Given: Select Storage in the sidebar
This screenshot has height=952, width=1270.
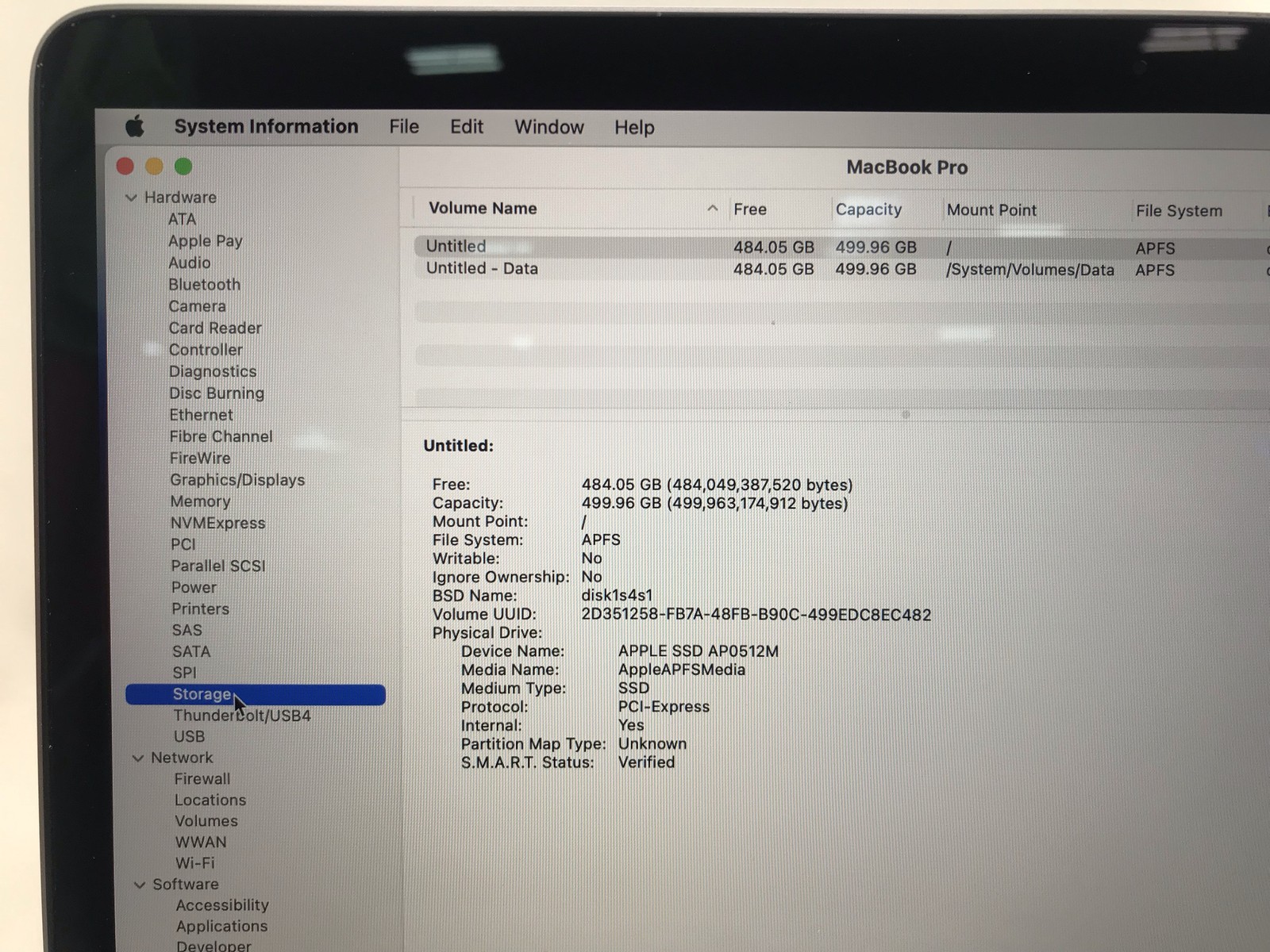Looking at the screenshot, I should coord(256,694).
